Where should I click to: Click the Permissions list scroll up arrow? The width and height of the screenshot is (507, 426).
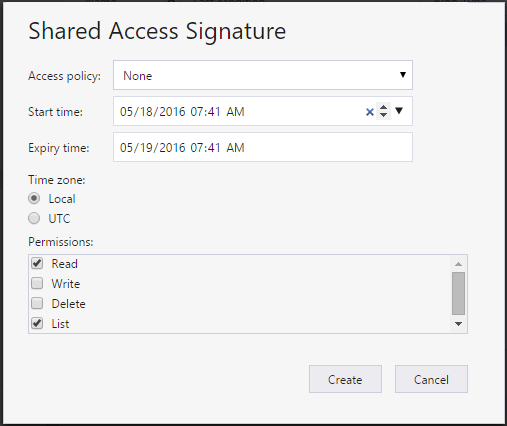tap(458, 264)
